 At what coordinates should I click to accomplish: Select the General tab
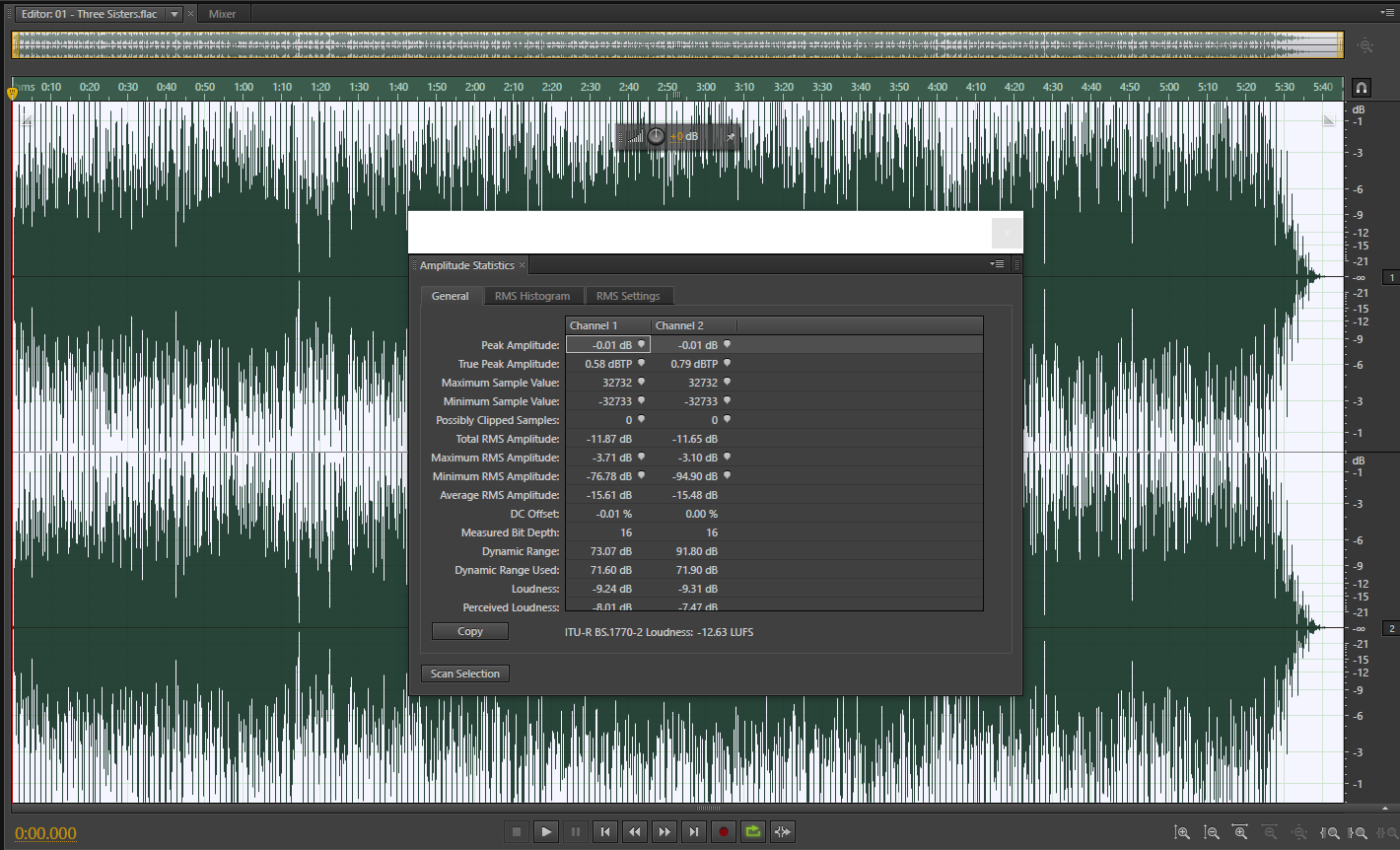pos(451,296)
